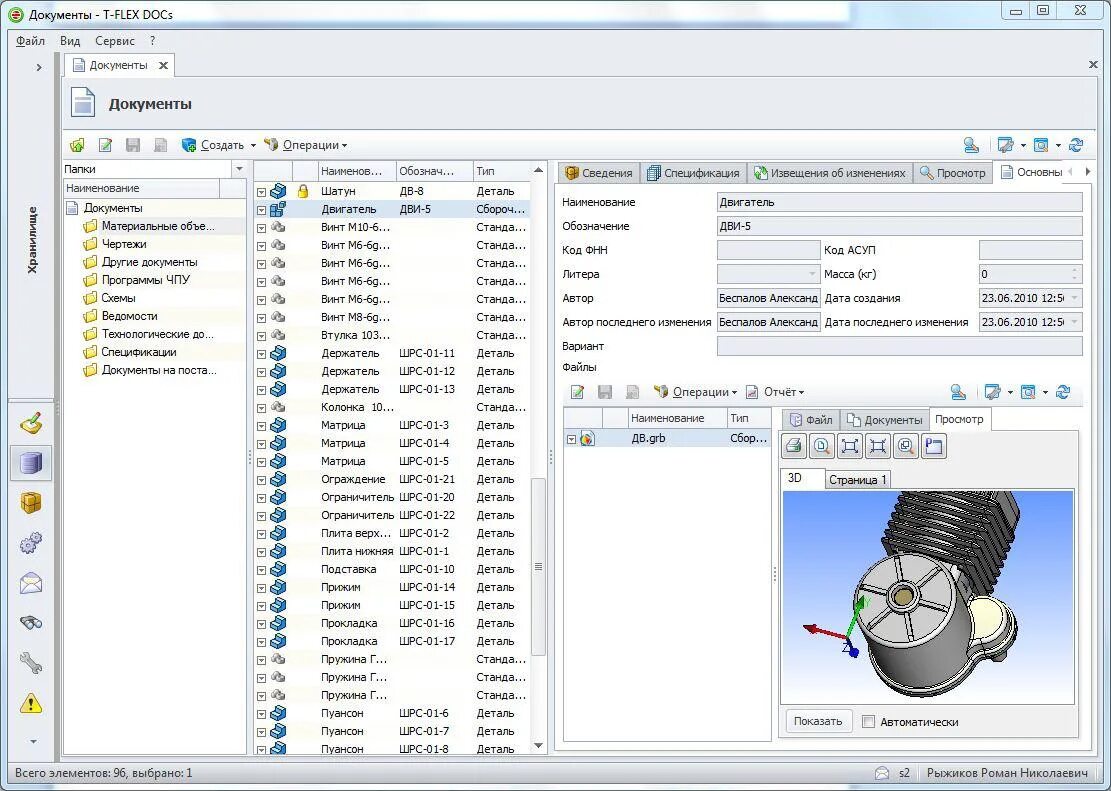
Task: Expand the collapsed left navigation chevron
Action: [38, 67]
